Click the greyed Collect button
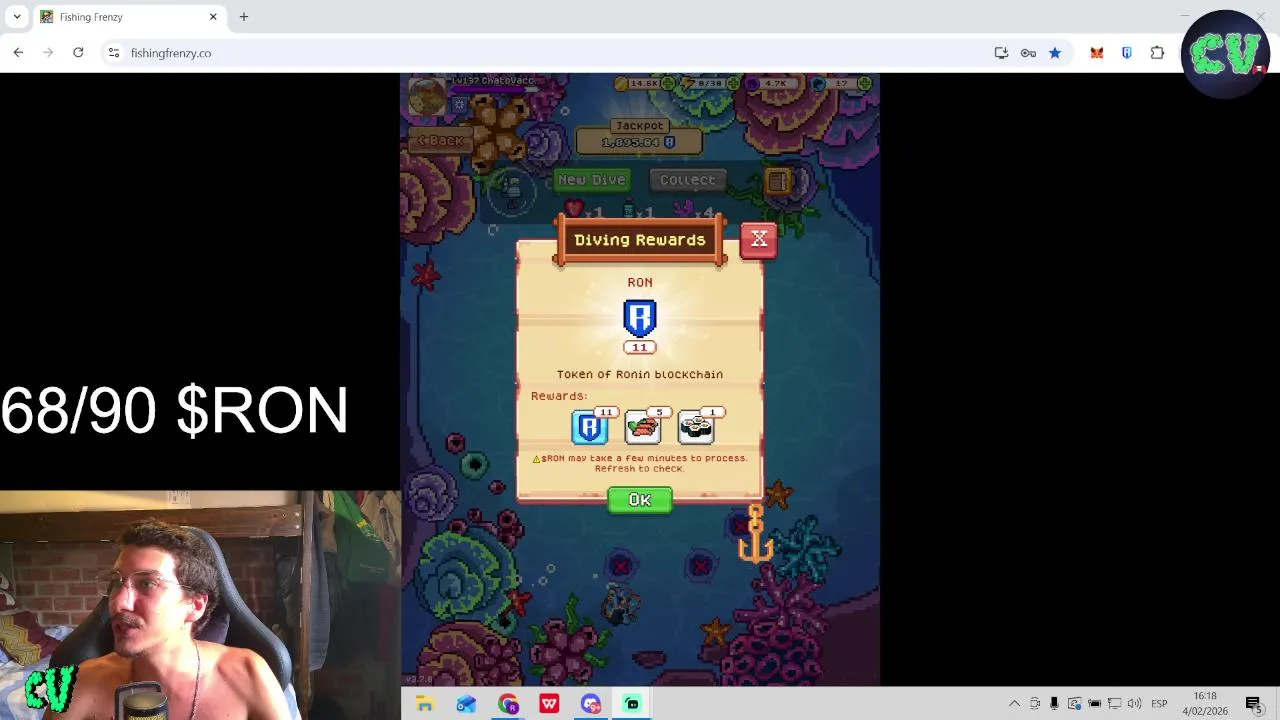 [688, 180]
